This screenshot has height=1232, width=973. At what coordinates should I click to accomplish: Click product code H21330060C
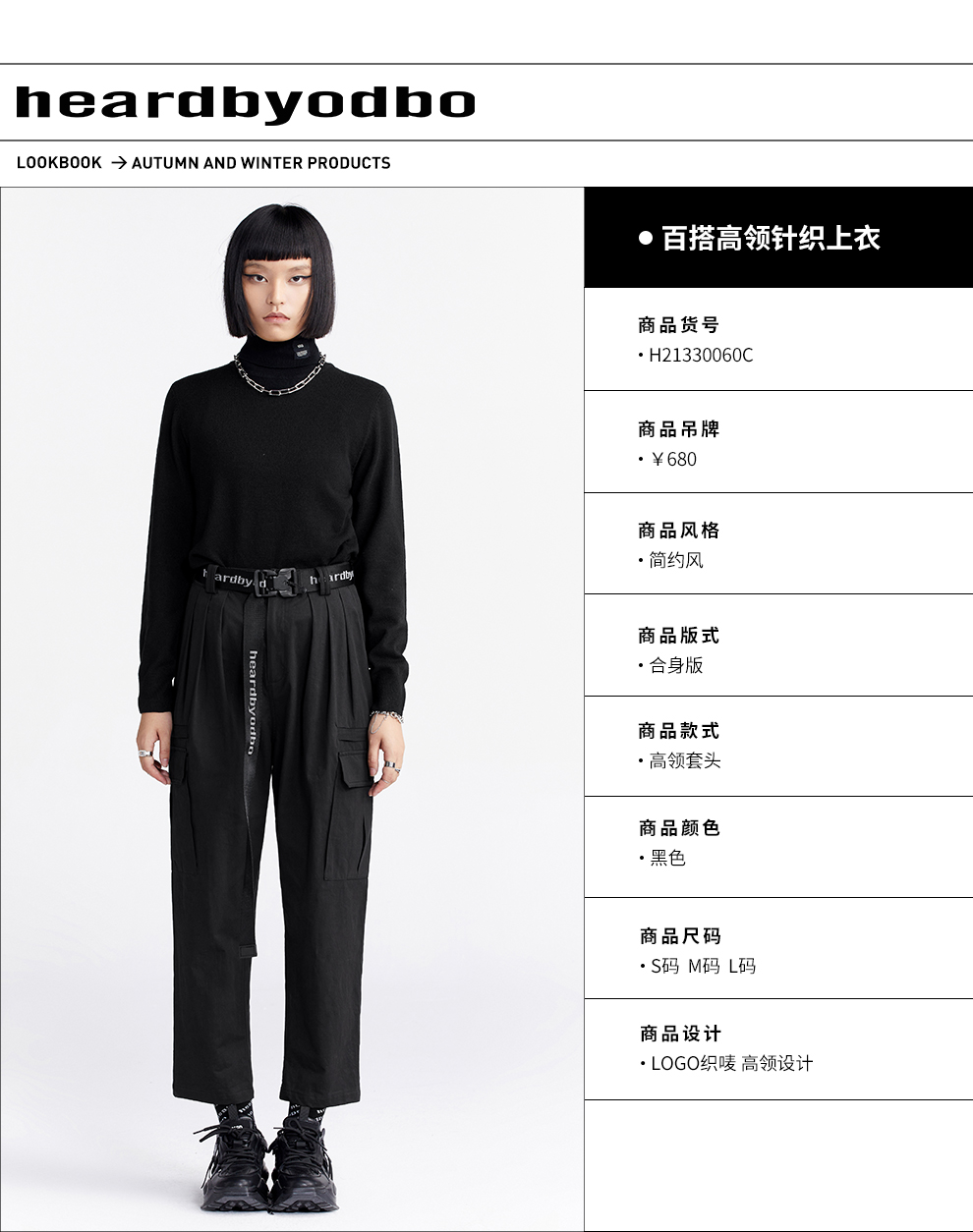[701, 356]
